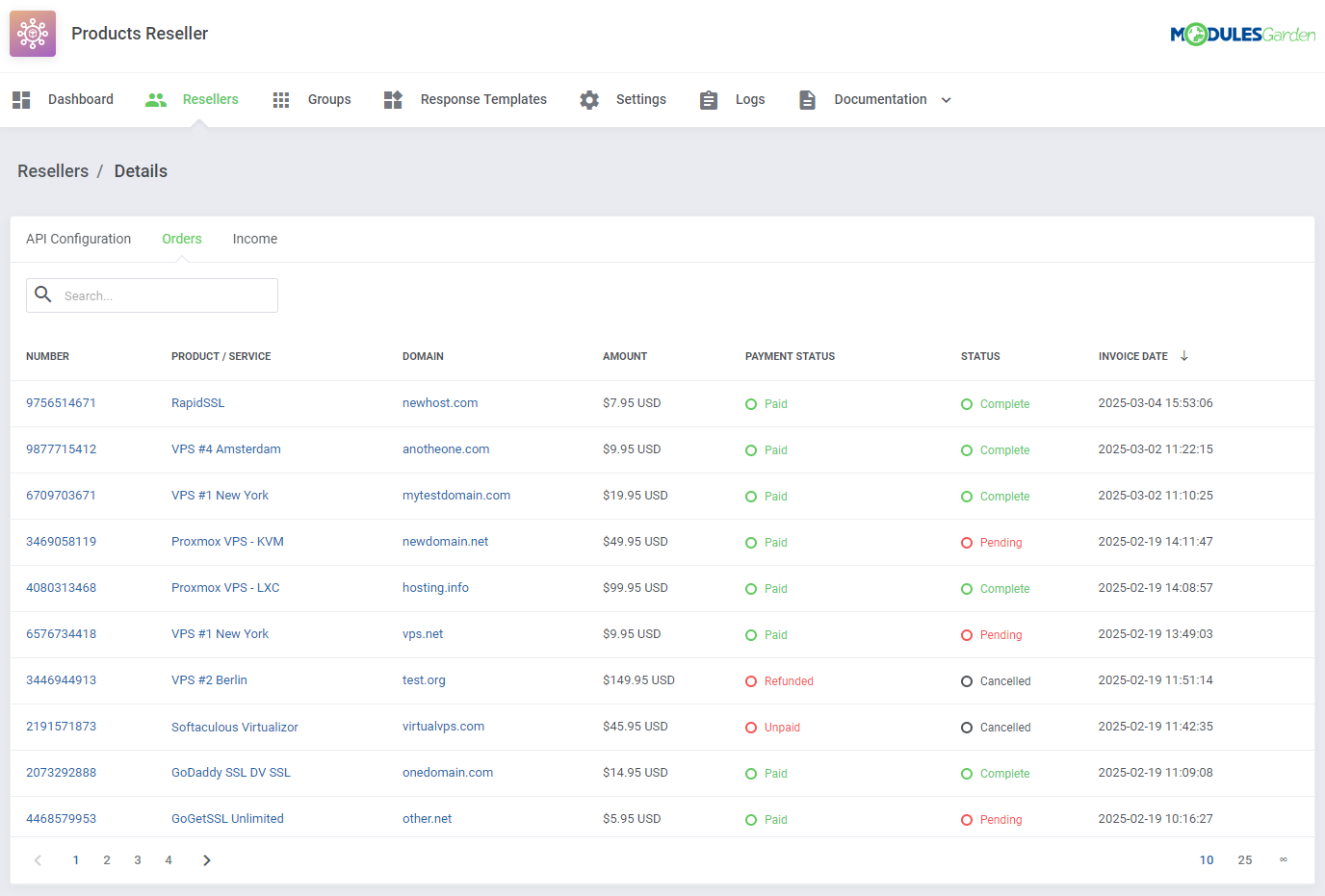This screenshot has width=1325, height=896.
Task: Go to page 3 of orders
Action: coord(138,860)
